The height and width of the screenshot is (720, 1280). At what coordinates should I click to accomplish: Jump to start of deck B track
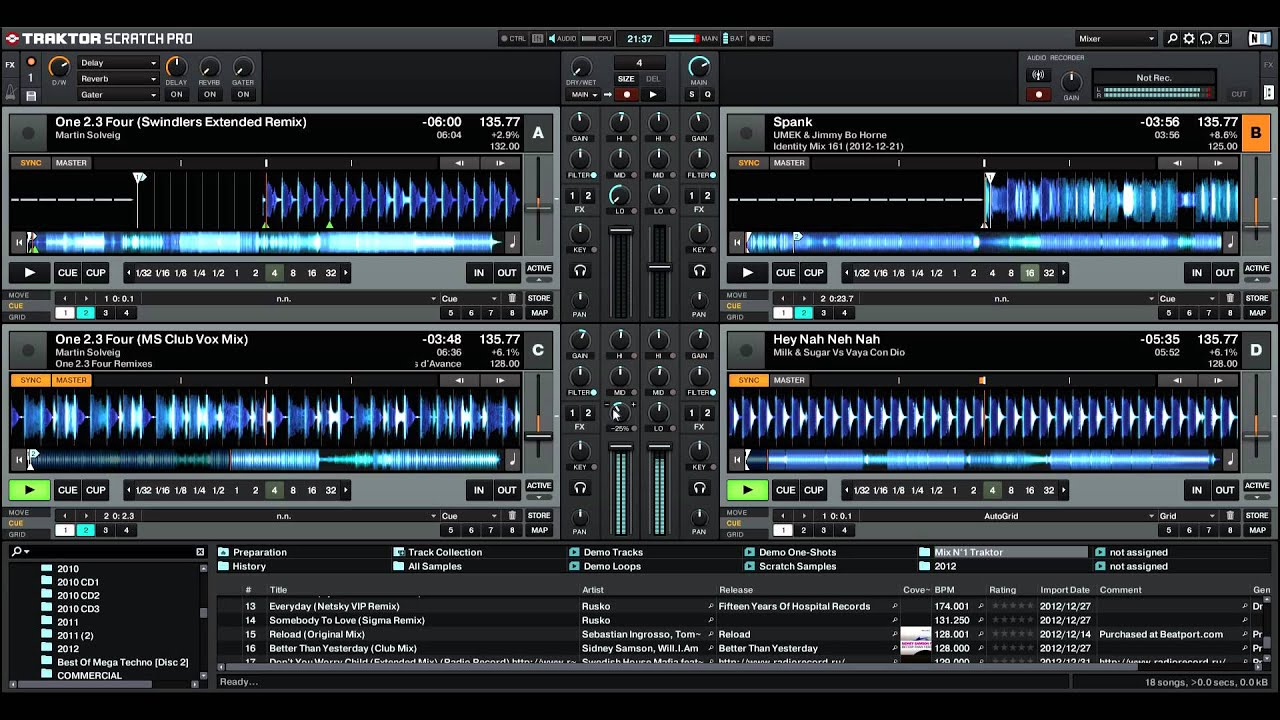point(735,241)
